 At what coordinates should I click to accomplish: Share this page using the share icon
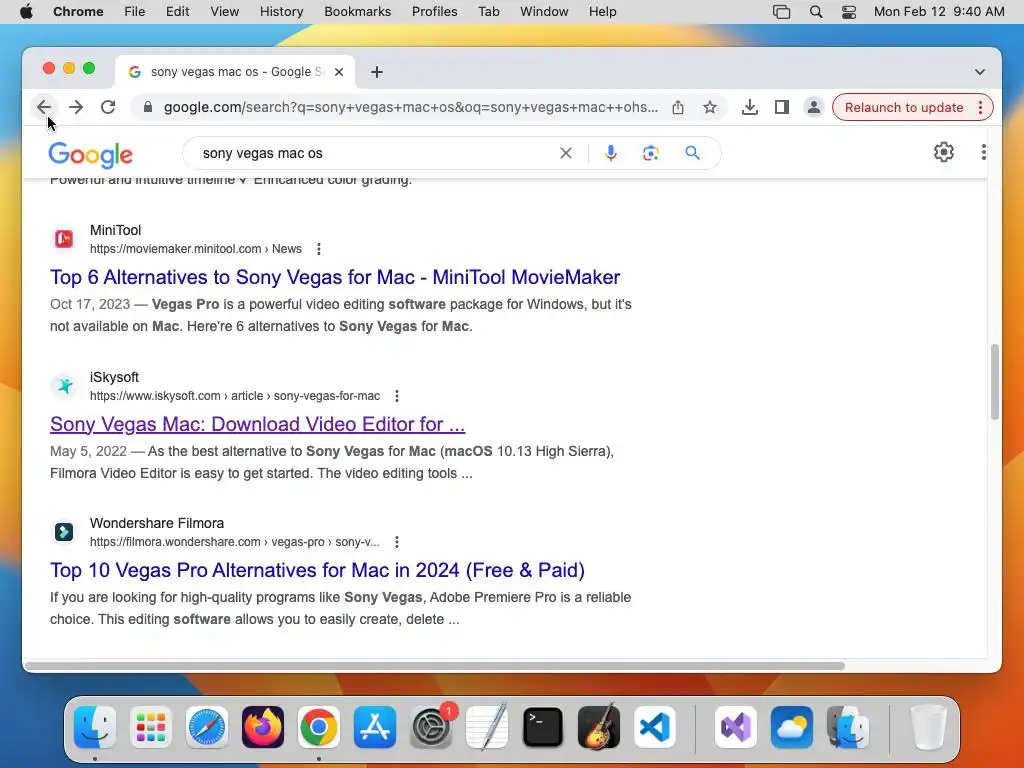pos(678,107)
